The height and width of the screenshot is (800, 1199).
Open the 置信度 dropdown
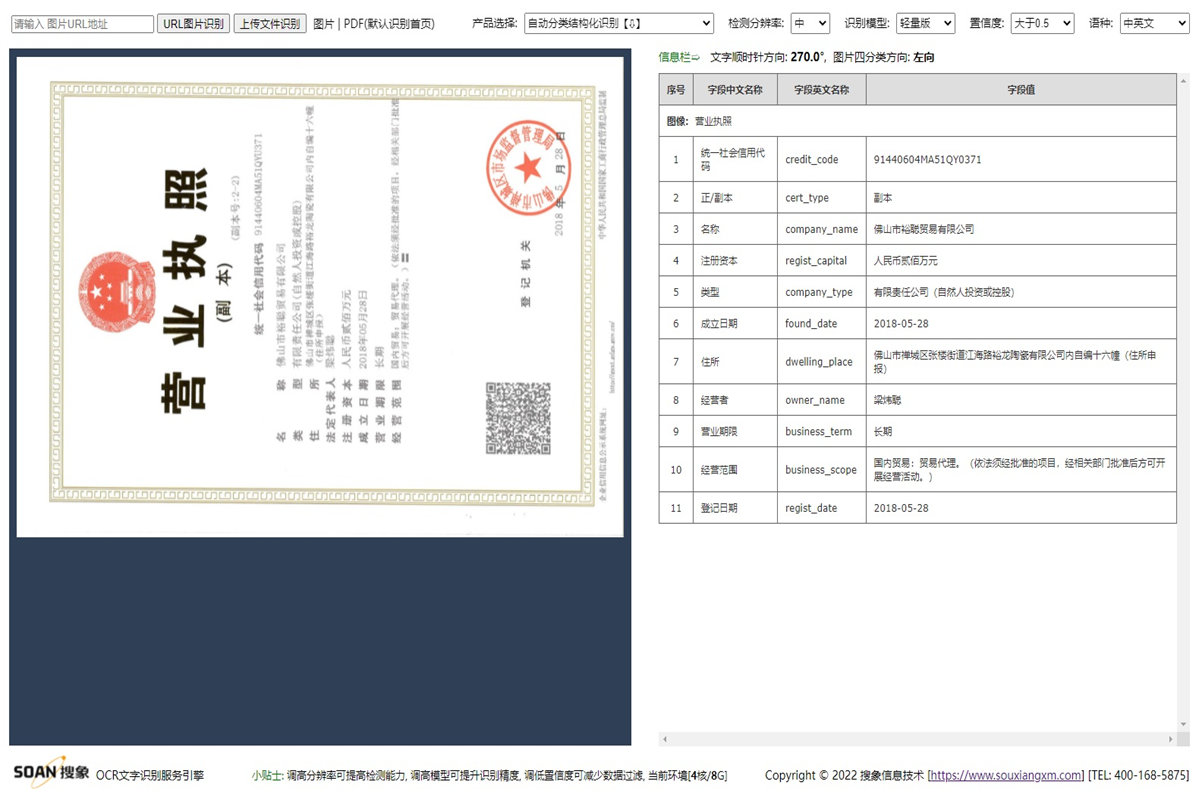pos(1041,23)
